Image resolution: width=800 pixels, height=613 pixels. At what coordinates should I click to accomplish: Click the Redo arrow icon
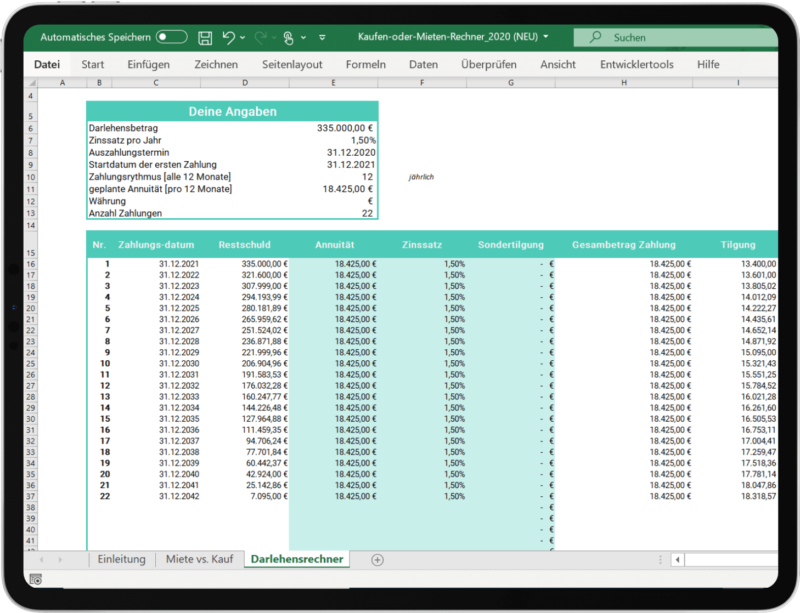pyautogui.click(x=262, y=38)
